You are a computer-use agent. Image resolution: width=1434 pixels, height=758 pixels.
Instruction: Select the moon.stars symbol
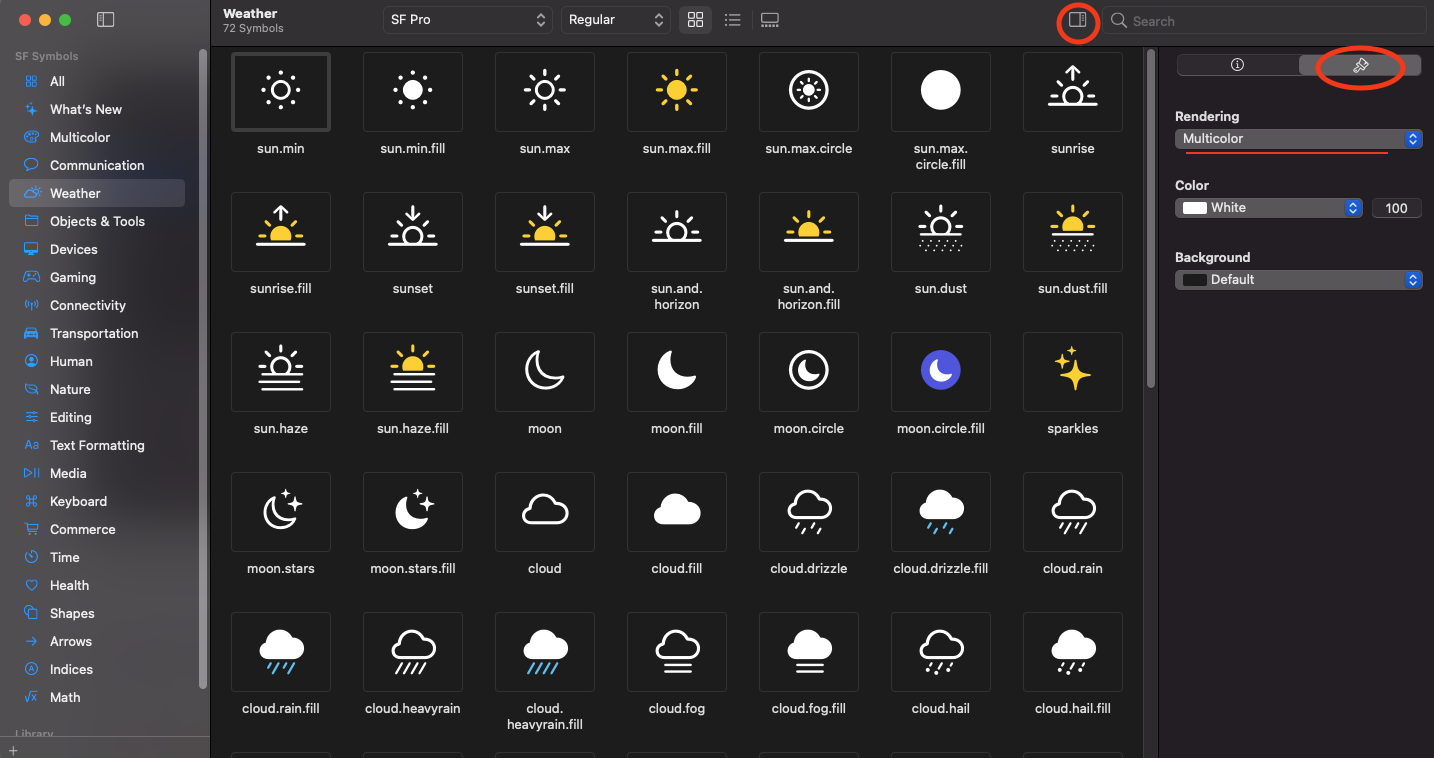point(280,512)
